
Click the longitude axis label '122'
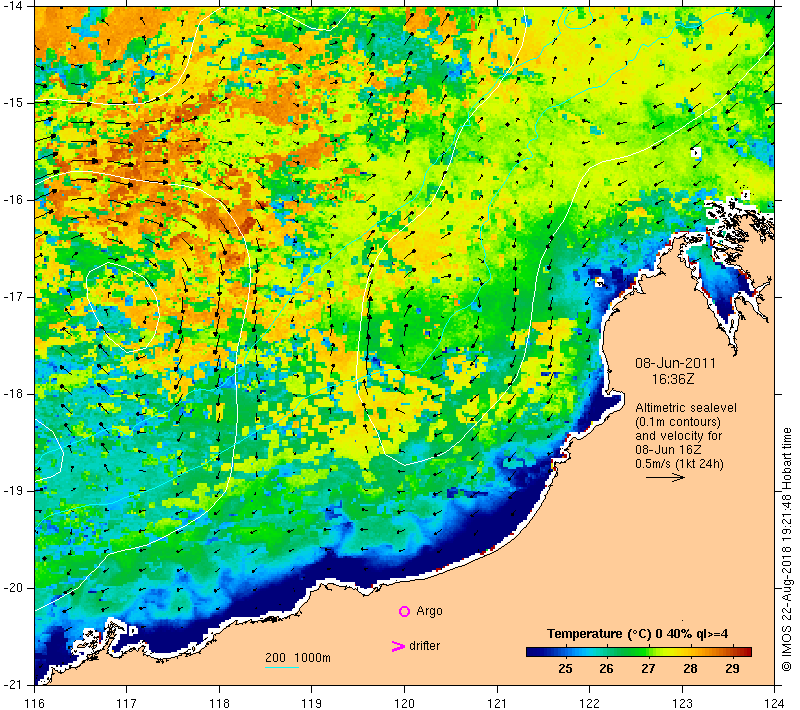click(589, 703)
